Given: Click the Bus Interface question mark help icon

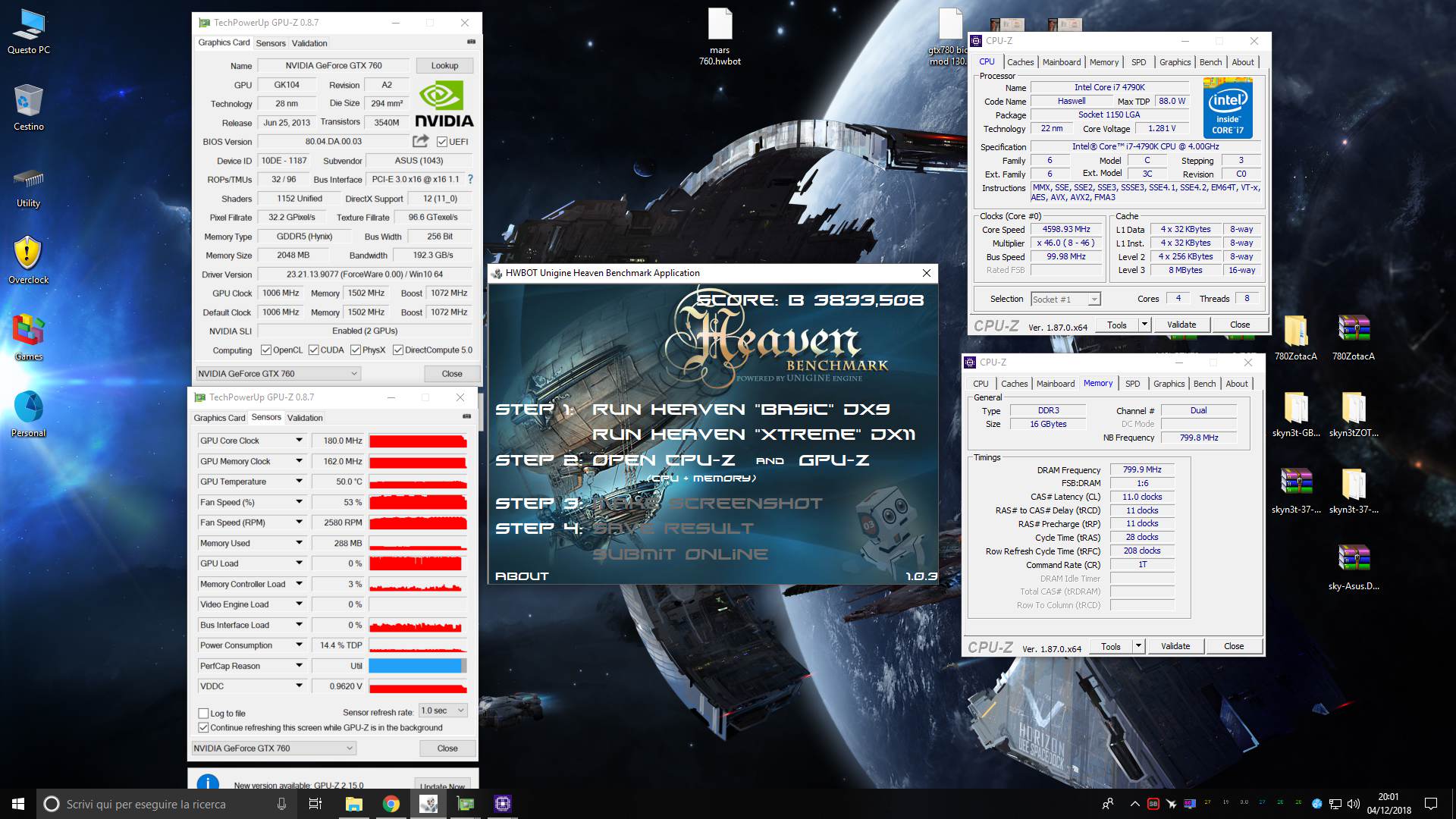Looking at the screenshot, I should pos(470,179).
